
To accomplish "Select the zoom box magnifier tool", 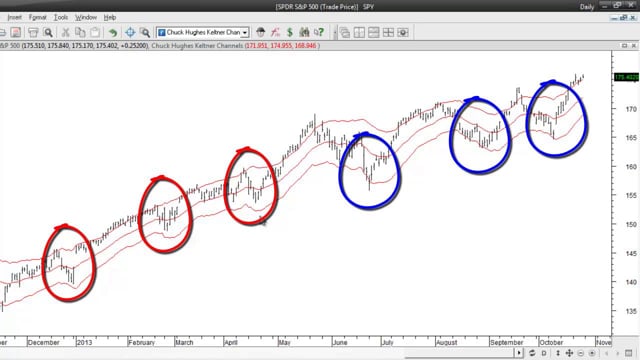I will pyautogui.click(x=144, y=32).
